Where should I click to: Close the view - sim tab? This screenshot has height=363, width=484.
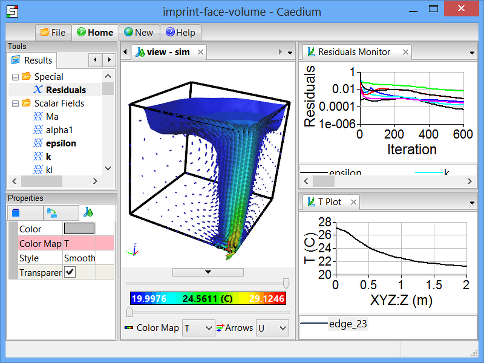200,52
